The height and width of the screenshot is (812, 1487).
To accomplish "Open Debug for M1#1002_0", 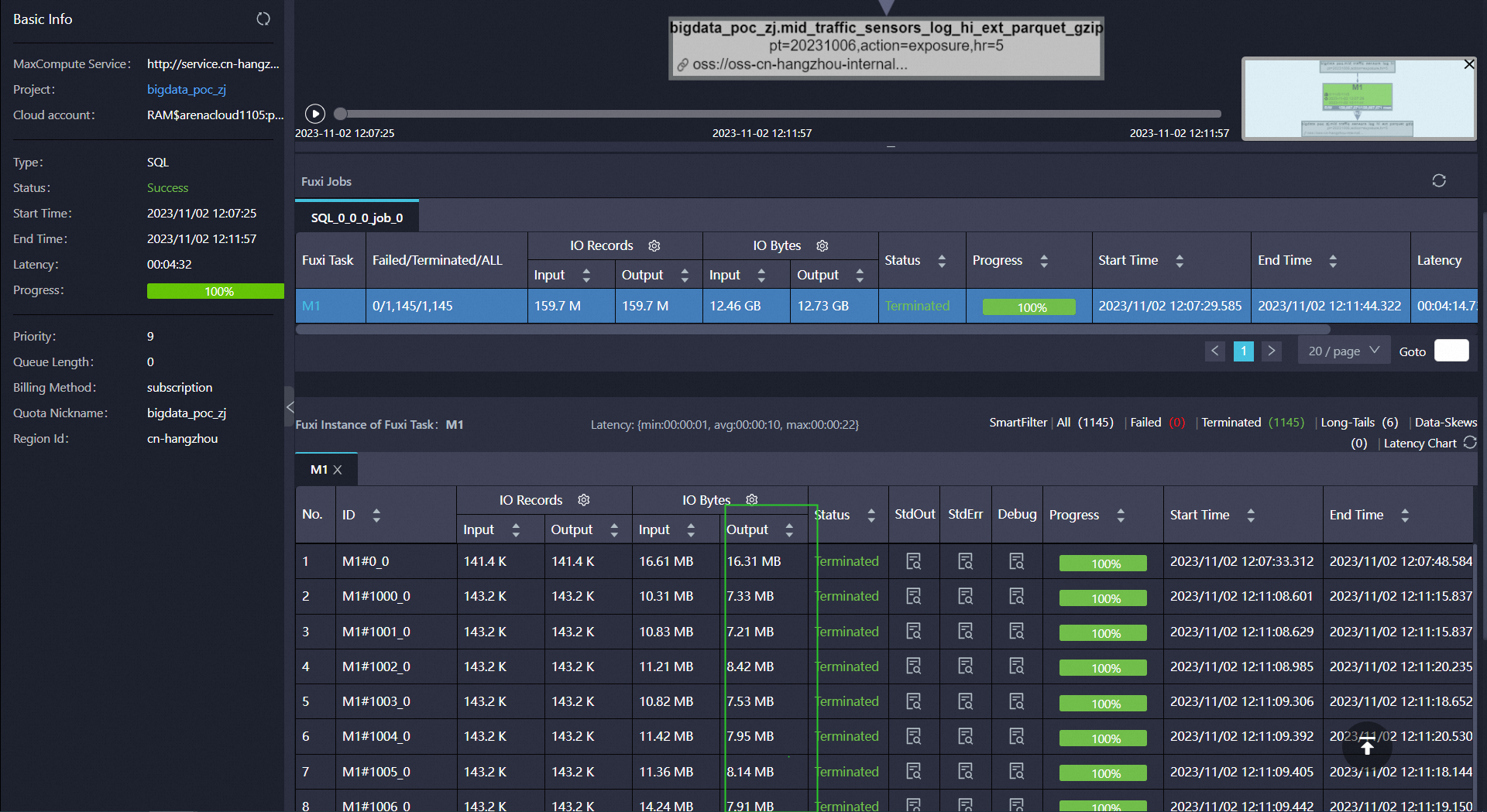I will (1016, 666).
